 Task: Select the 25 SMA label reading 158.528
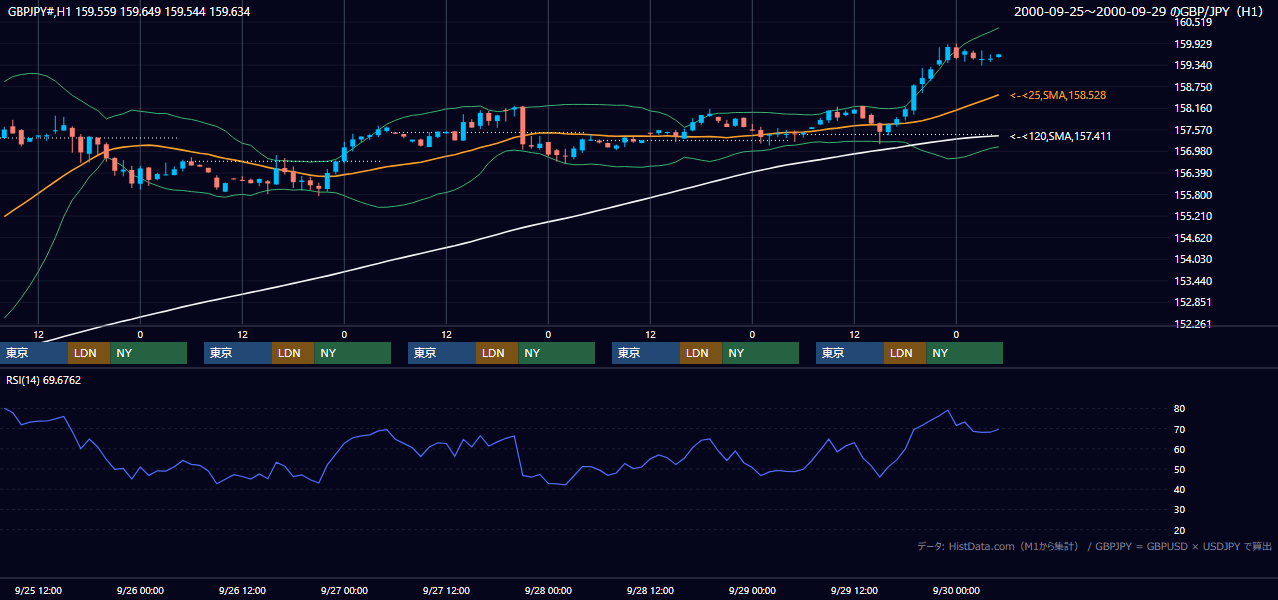click(1058, 95)
